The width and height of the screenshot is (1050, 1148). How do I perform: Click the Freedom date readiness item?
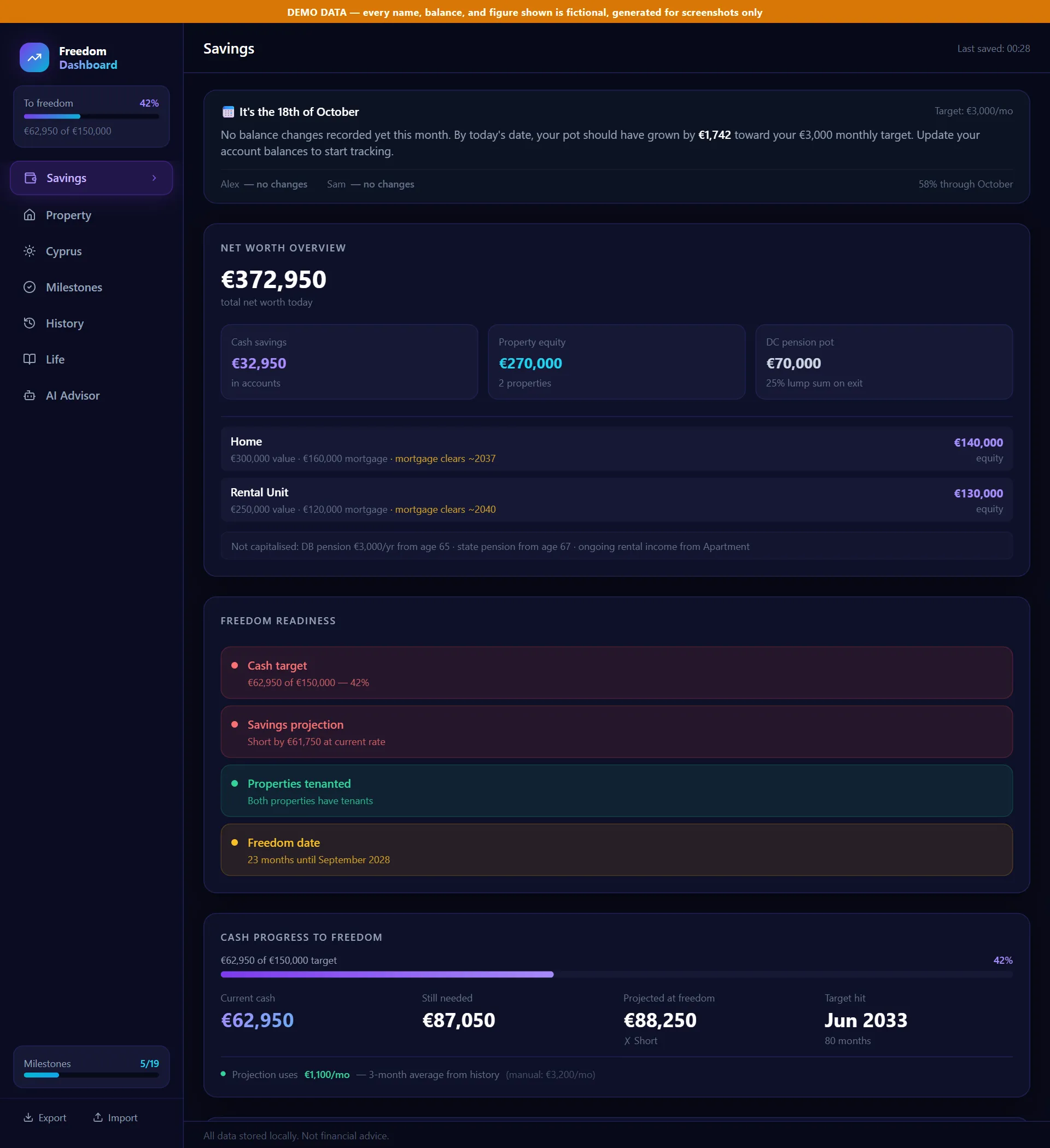click(x=616, y=850)
